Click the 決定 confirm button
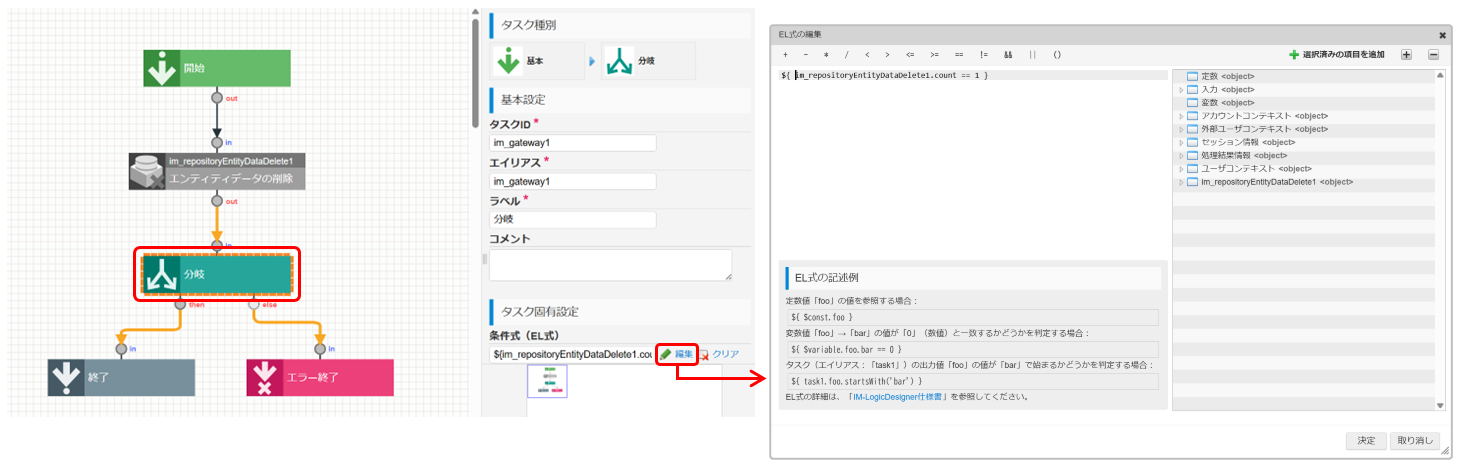This screenshot has width=1459, height=472. [x=1365, y=441]
